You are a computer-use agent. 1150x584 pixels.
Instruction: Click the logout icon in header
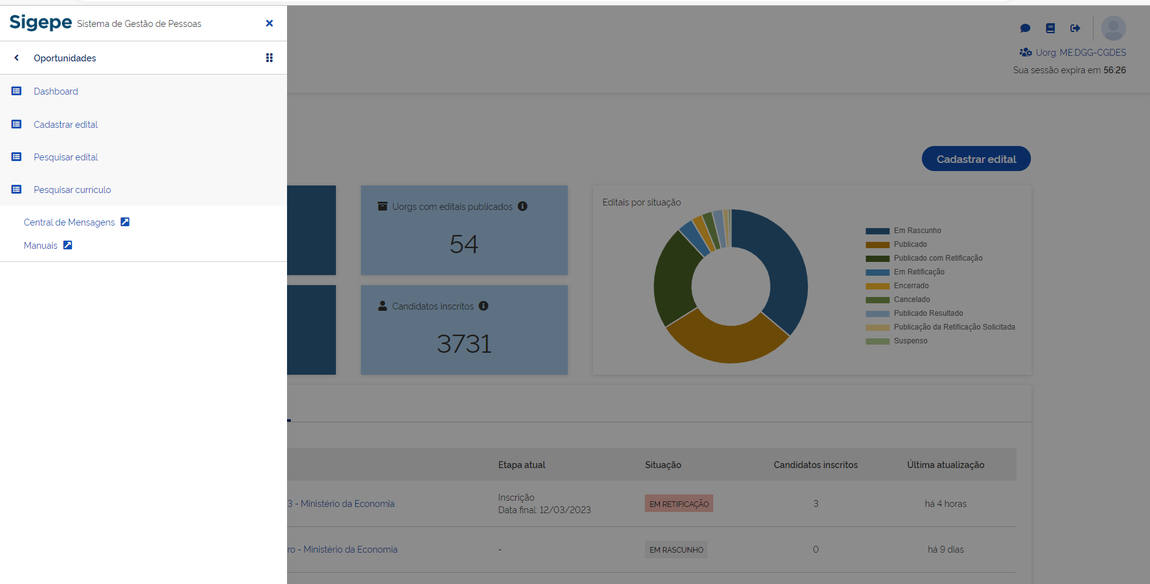tap(1075, 28)
